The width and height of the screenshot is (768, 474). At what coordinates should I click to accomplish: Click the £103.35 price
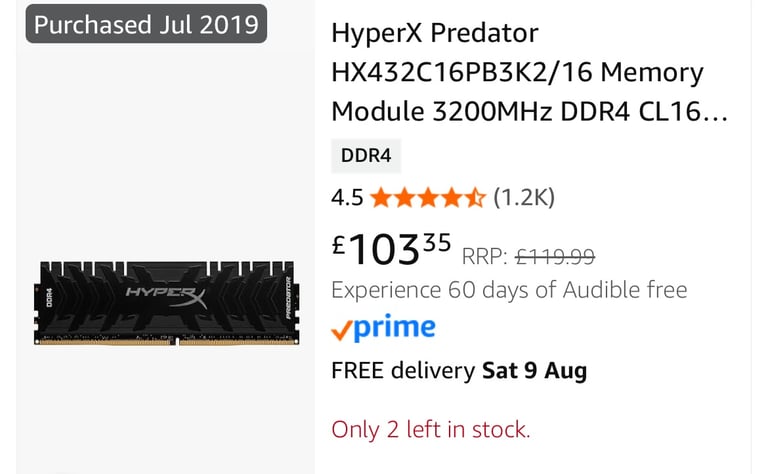click(391, 249)
